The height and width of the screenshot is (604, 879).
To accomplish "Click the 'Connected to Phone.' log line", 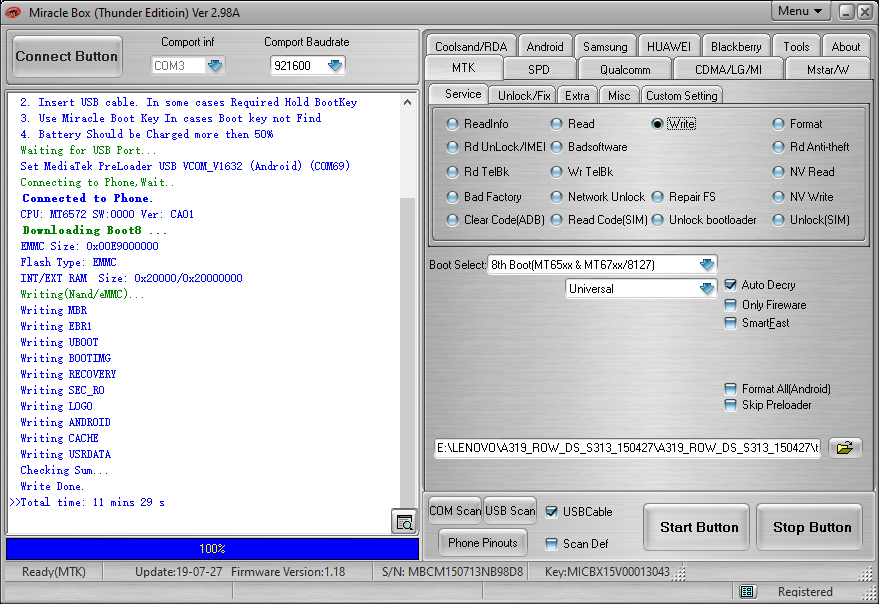I will [x=87, y=198].
